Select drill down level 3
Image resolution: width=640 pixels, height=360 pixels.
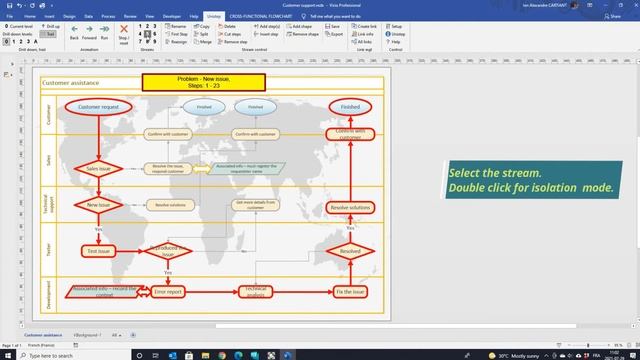pos(28,42)
